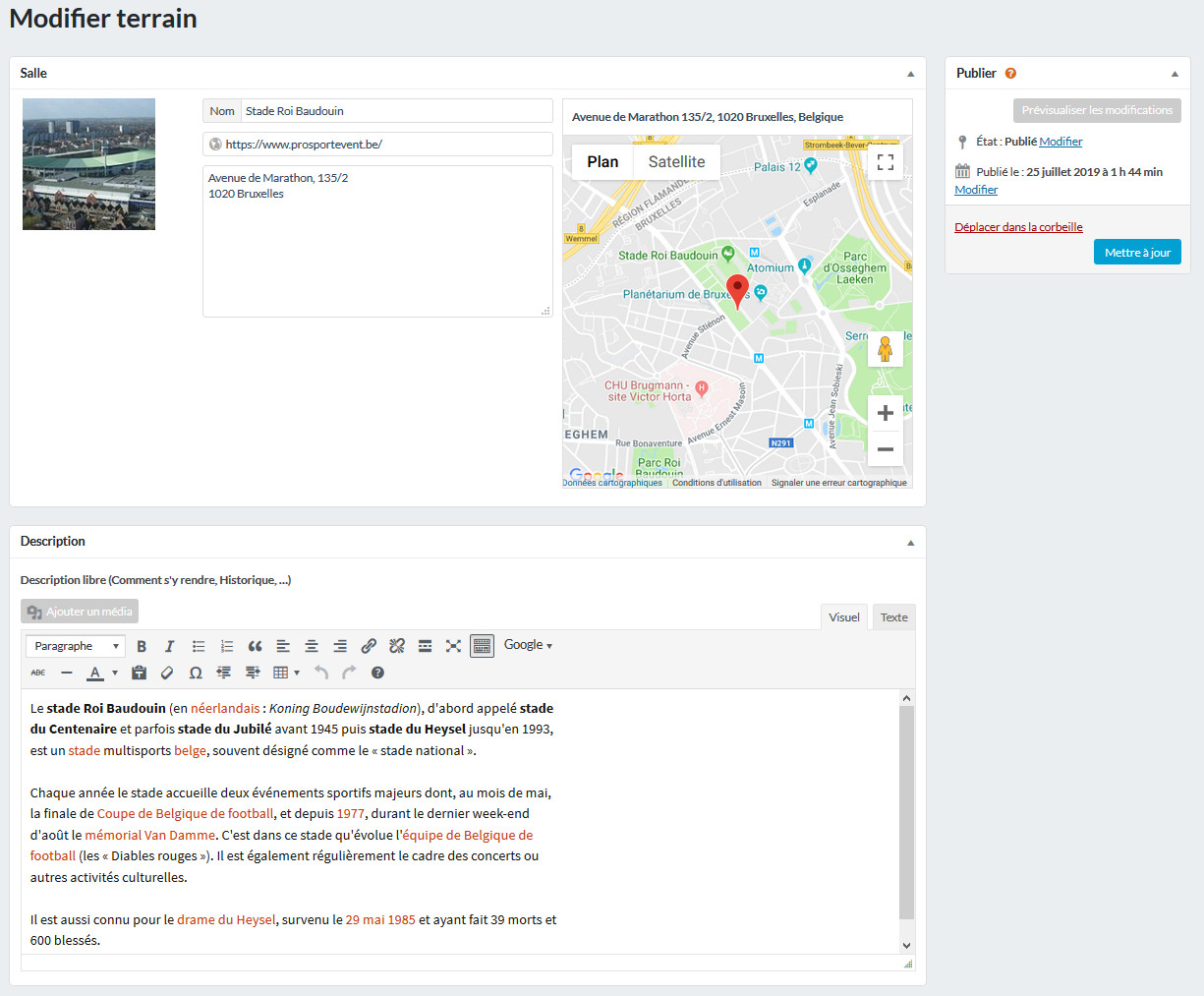Click Prévisualiser les modifications button
Screen dimensions: 1204x996
(1097, 110)
